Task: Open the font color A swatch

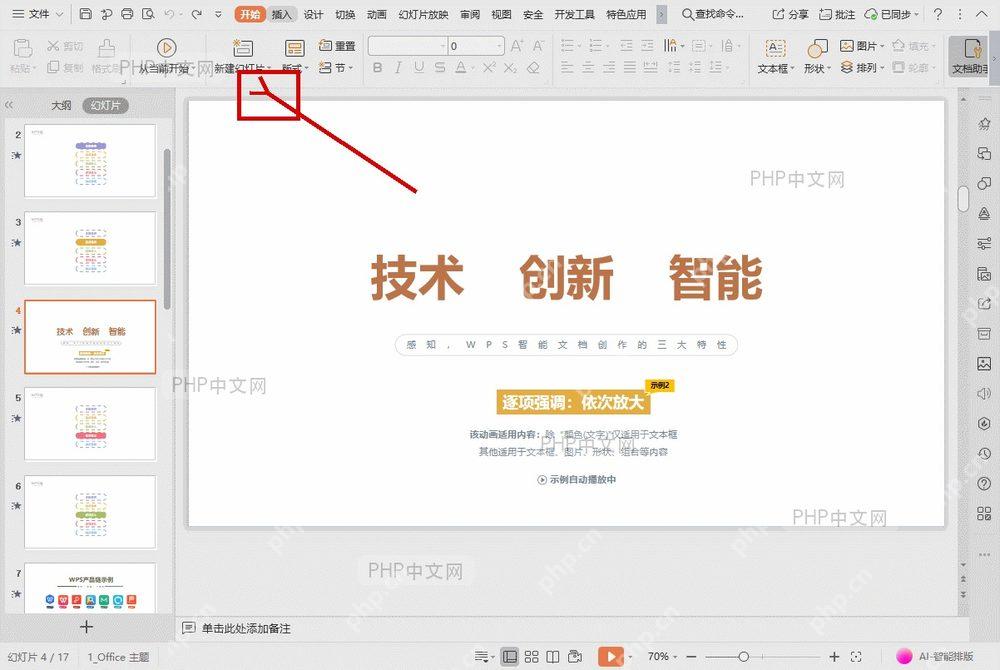Action: [460, 67]
